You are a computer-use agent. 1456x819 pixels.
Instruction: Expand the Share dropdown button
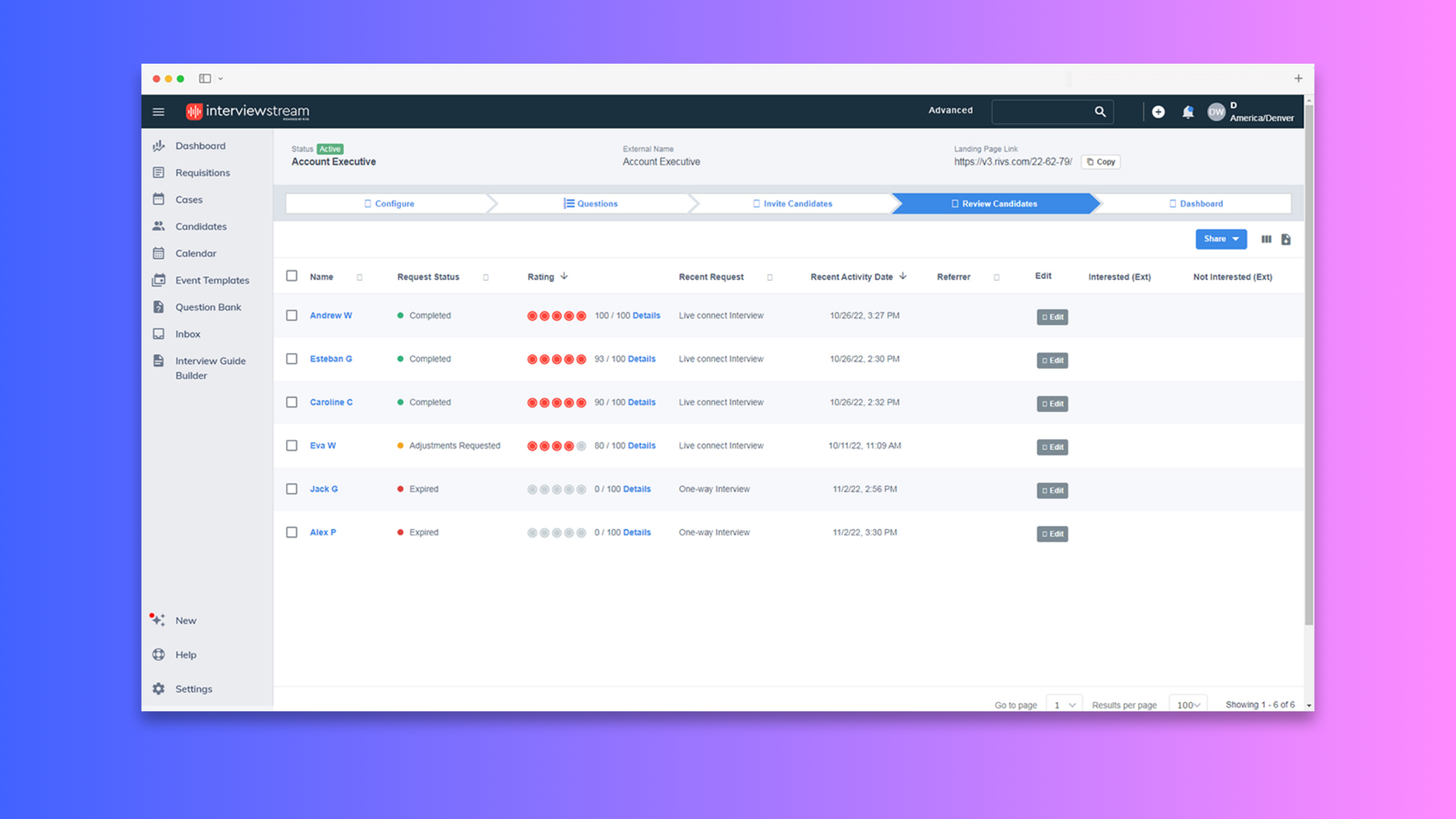point(1221,239)
